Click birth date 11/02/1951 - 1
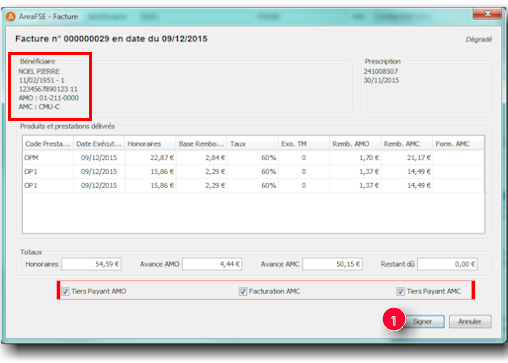 coord(42,80)
